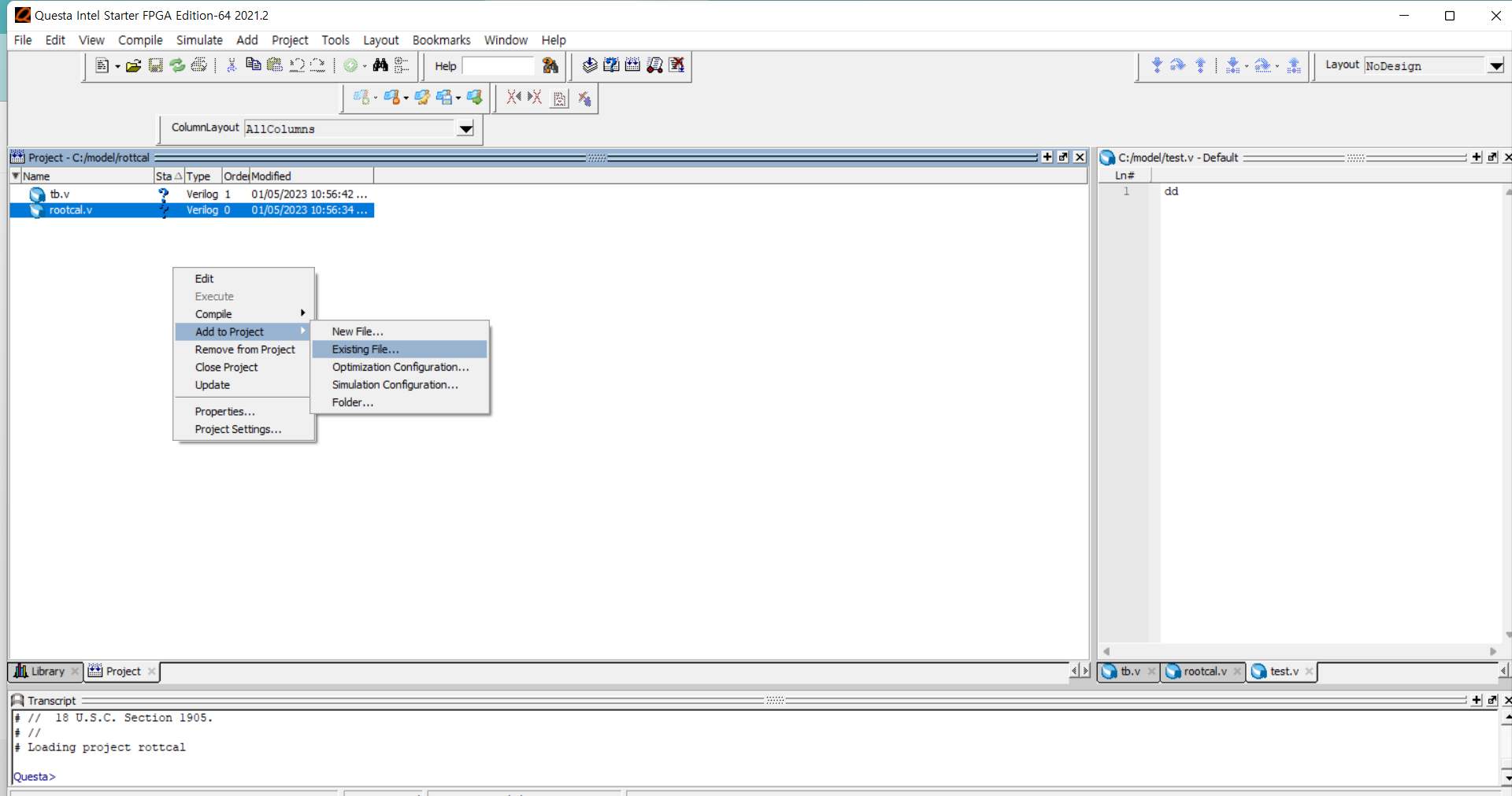
Task: Click Close Project in context menu
Action: pos(243,368)
